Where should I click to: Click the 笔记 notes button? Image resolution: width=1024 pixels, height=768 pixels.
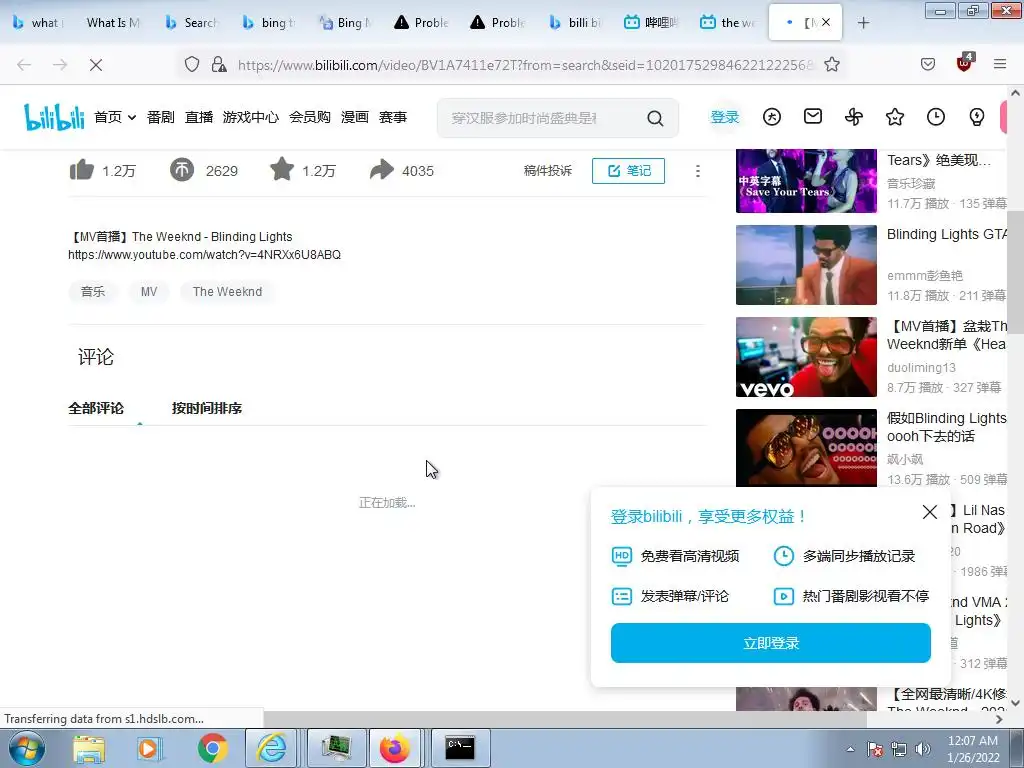coord(628,170)
